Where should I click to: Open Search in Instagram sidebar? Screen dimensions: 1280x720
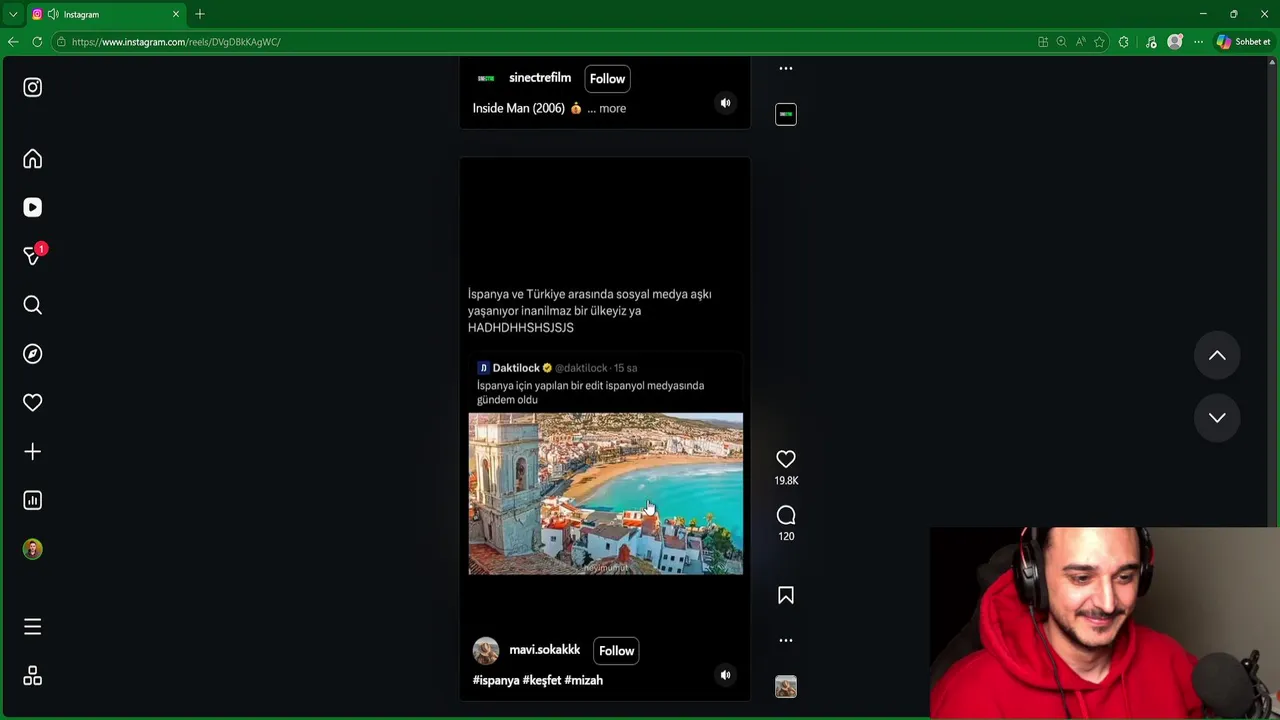[32, 305]
